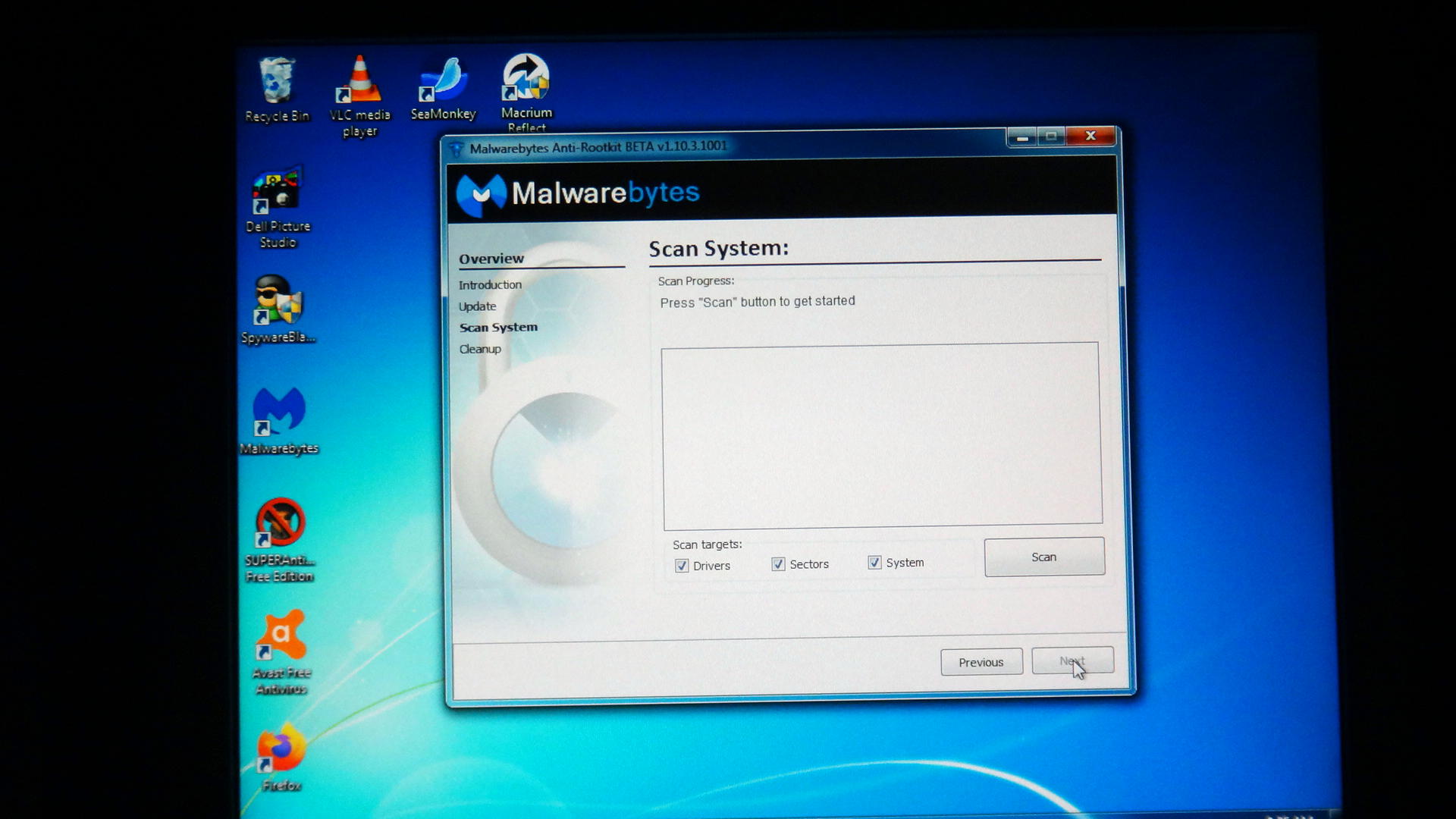Image resolution: width=1456 pixels, height=819 pixels.
Task: Go back with Previous button
Action: pos(981,662)
